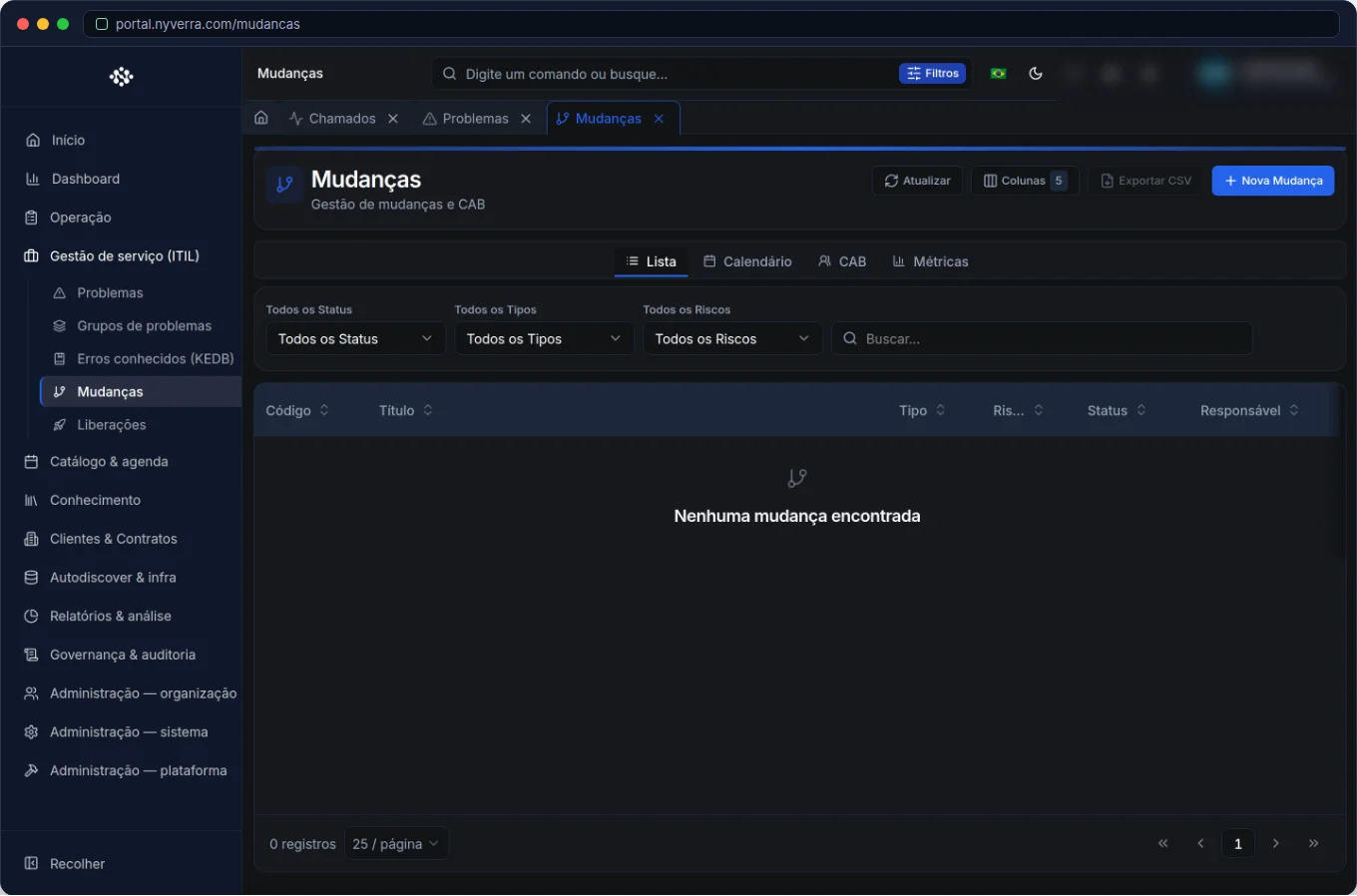This screenshot has height=896, width=1357.
Task: Sort by the Tipo column
Action: coord(922,410)
